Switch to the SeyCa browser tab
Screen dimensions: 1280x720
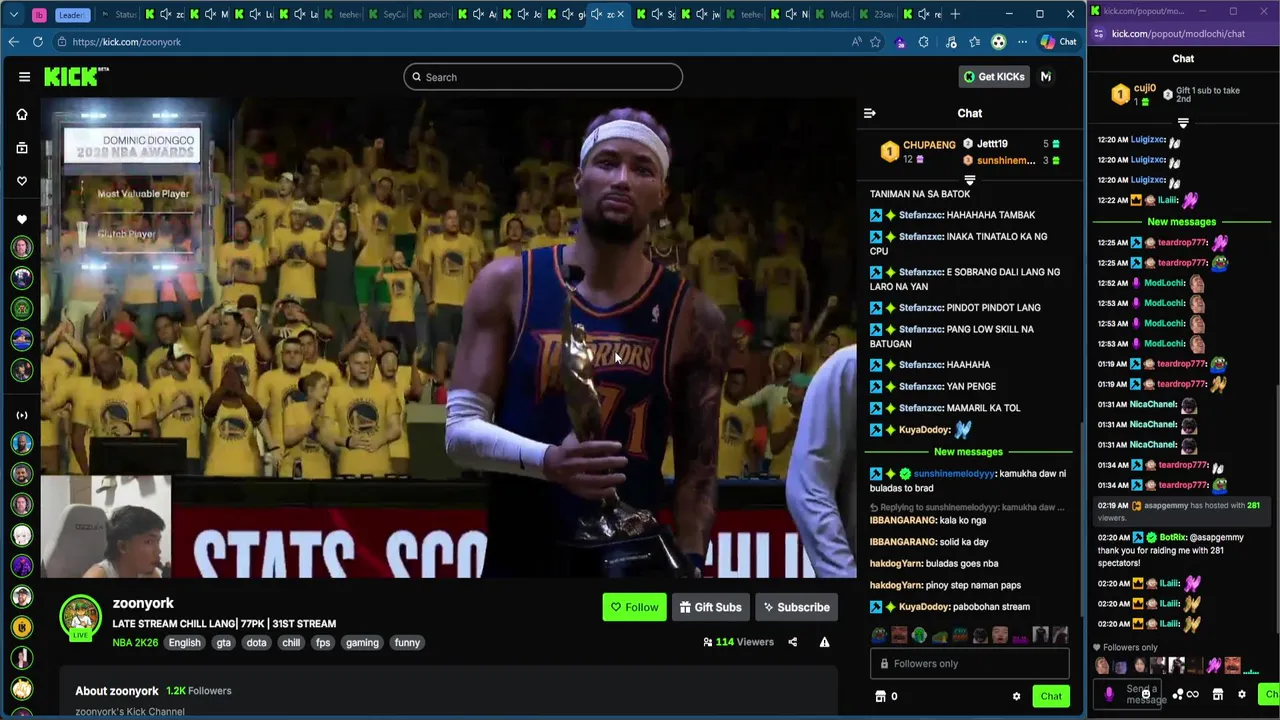pyautogui.click(x=387, y=14)
